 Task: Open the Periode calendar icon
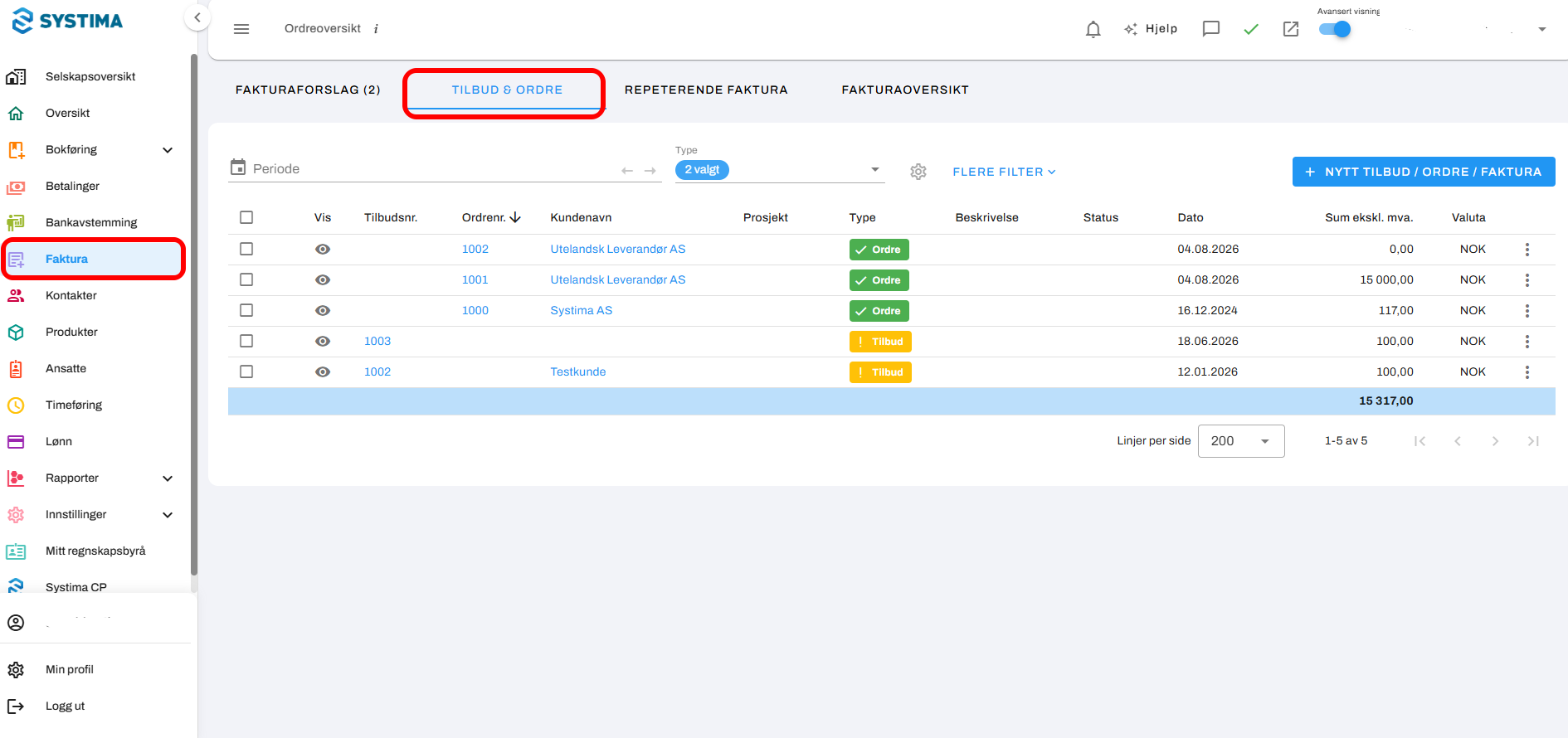pos(238,168)
